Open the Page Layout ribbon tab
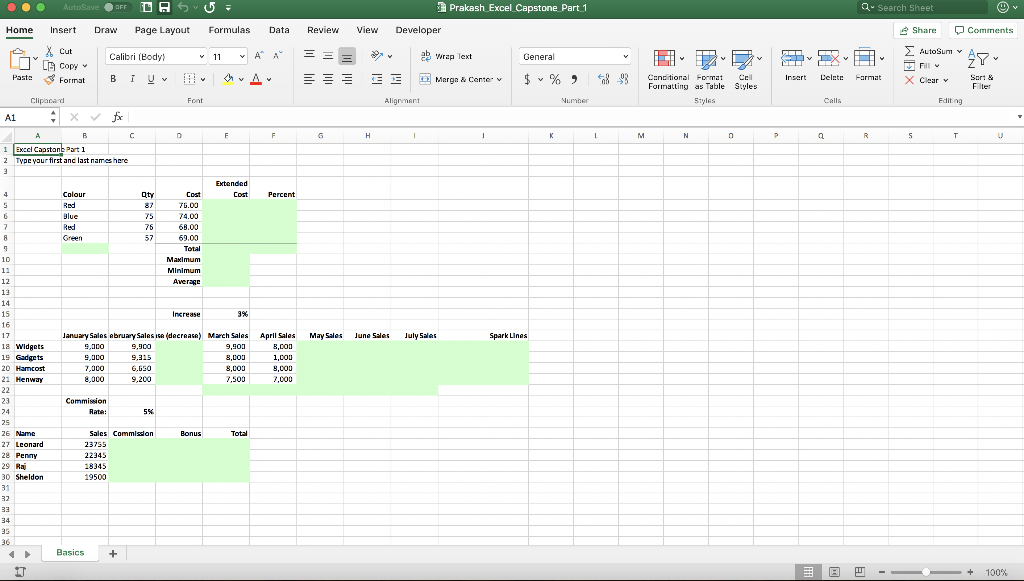1024x581 pixels. coord(162,30)
